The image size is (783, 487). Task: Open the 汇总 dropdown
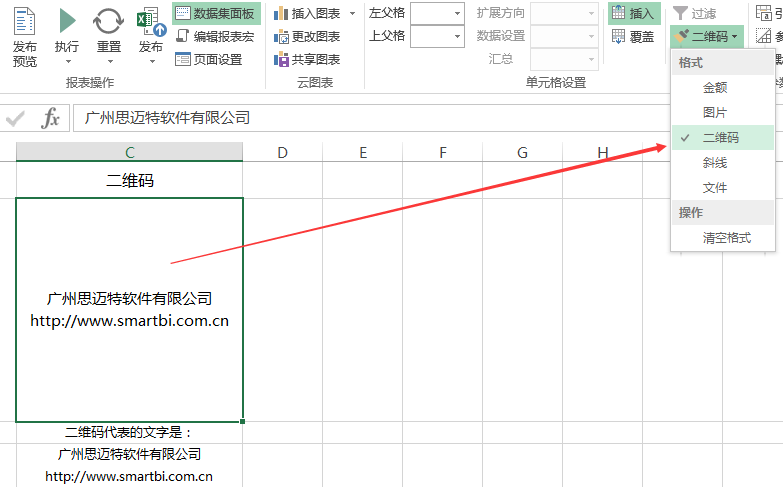coord(564,59)
